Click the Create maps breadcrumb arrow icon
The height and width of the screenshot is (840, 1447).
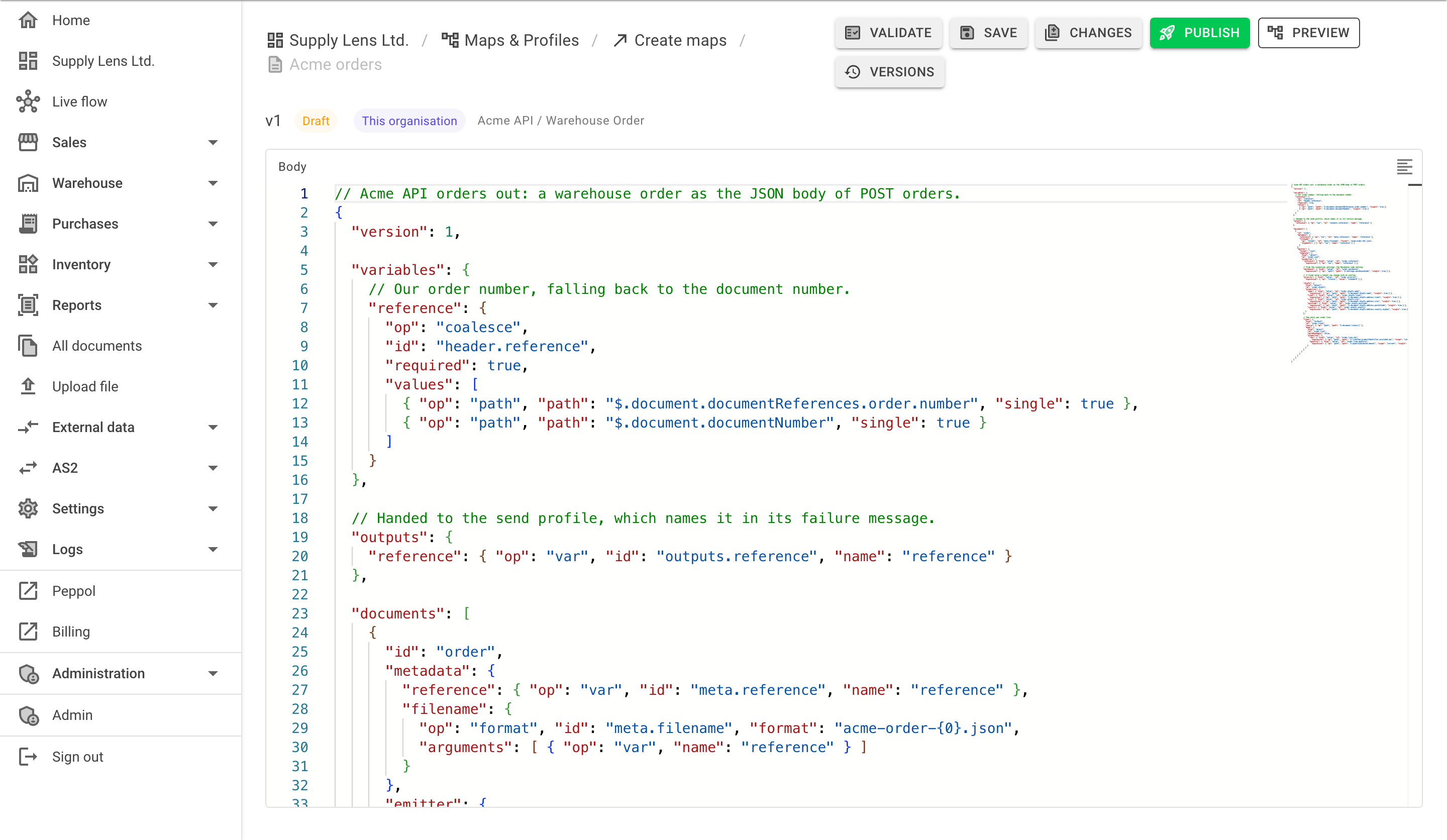point(620,40)
